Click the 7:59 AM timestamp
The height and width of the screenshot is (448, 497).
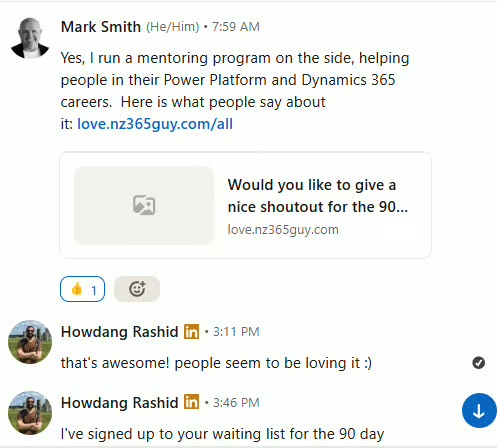pos(236,27)
